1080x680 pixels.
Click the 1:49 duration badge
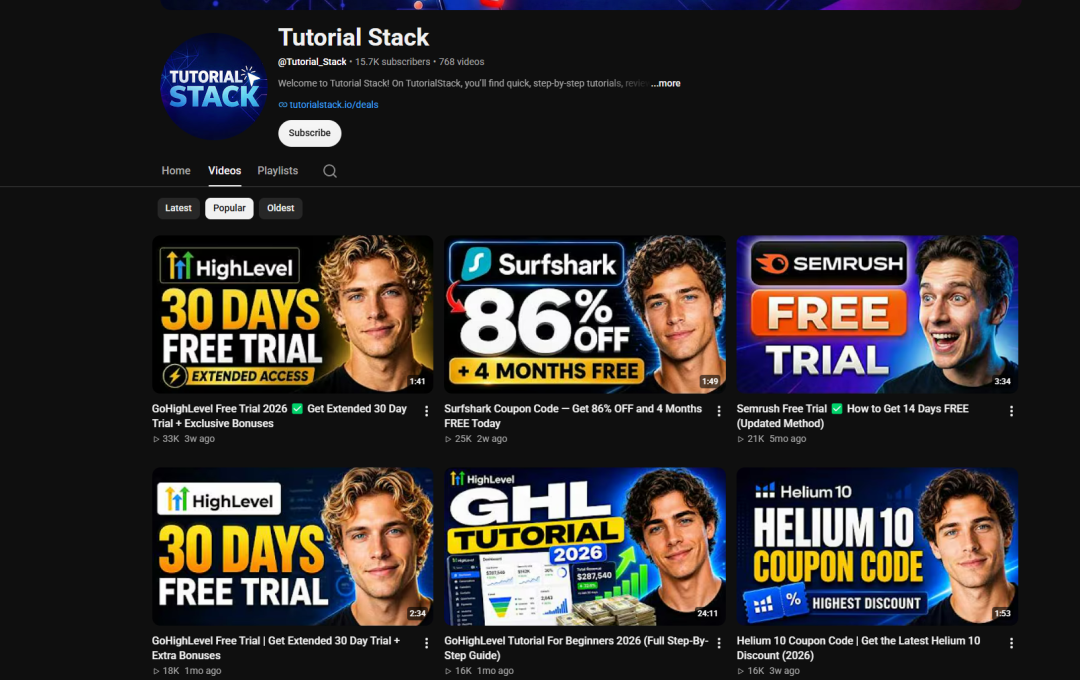click(710, 382)
